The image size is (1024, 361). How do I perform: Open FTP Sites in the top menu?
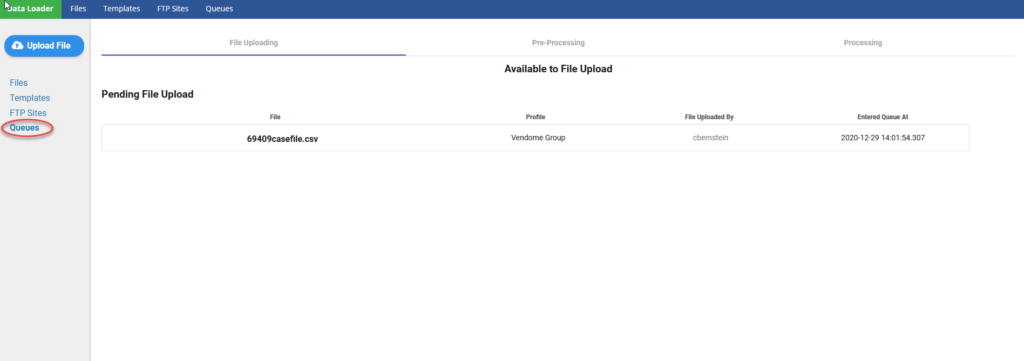click(173, 9)
